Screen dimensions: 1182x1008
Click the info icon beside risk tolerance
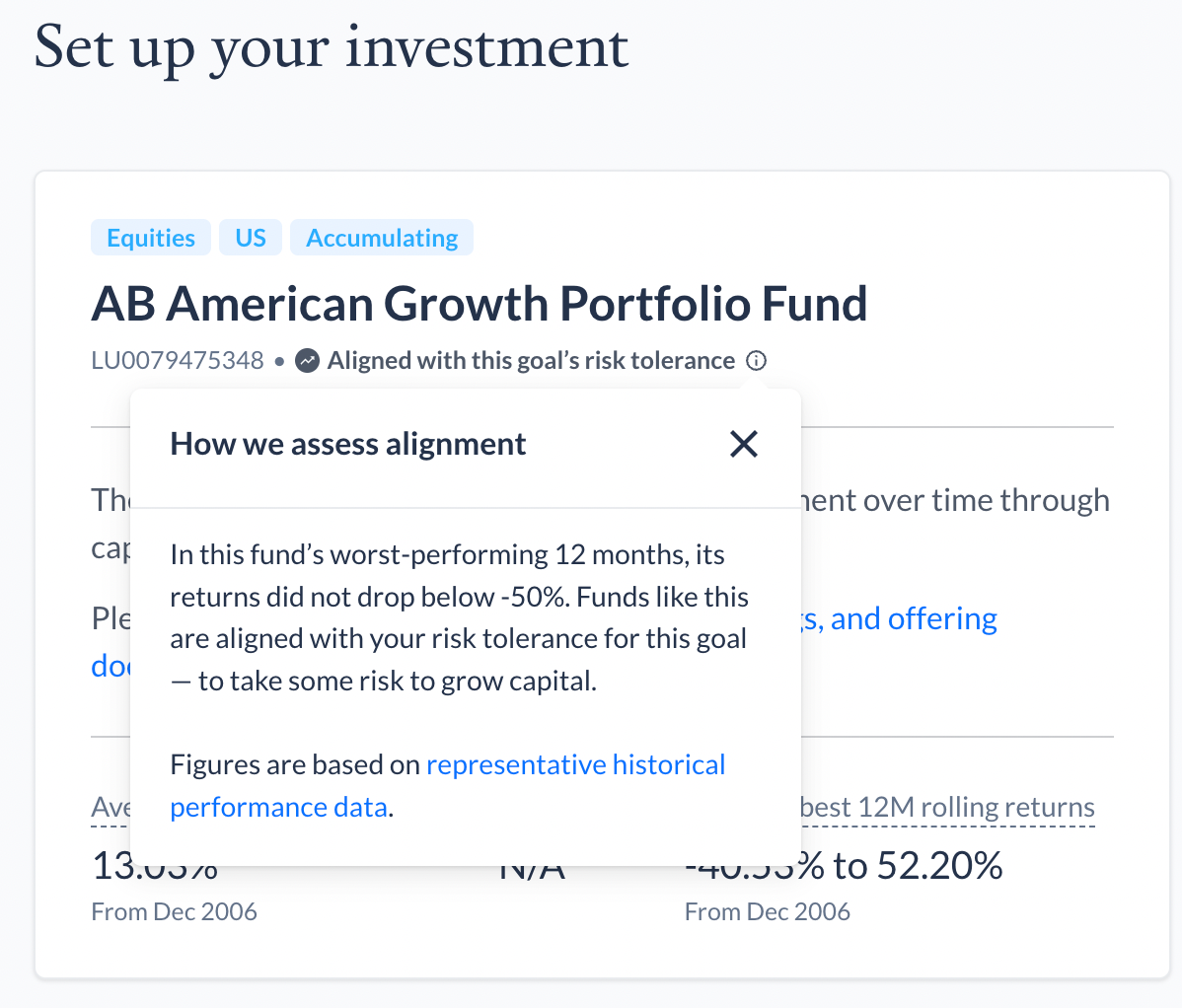coord(756,361)
